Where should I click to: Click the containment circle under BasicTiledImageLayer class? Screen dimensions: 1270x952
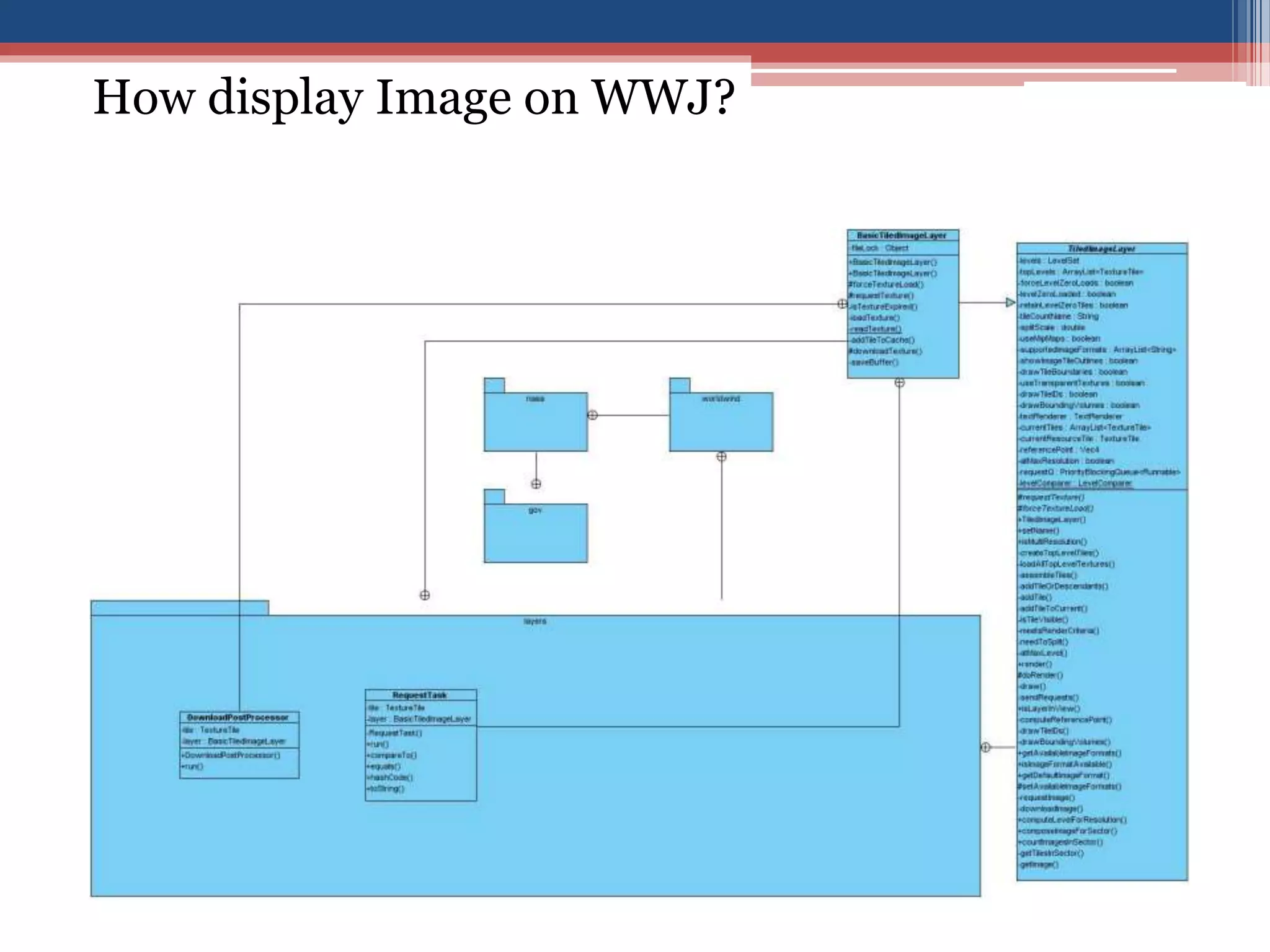(900, 383)
